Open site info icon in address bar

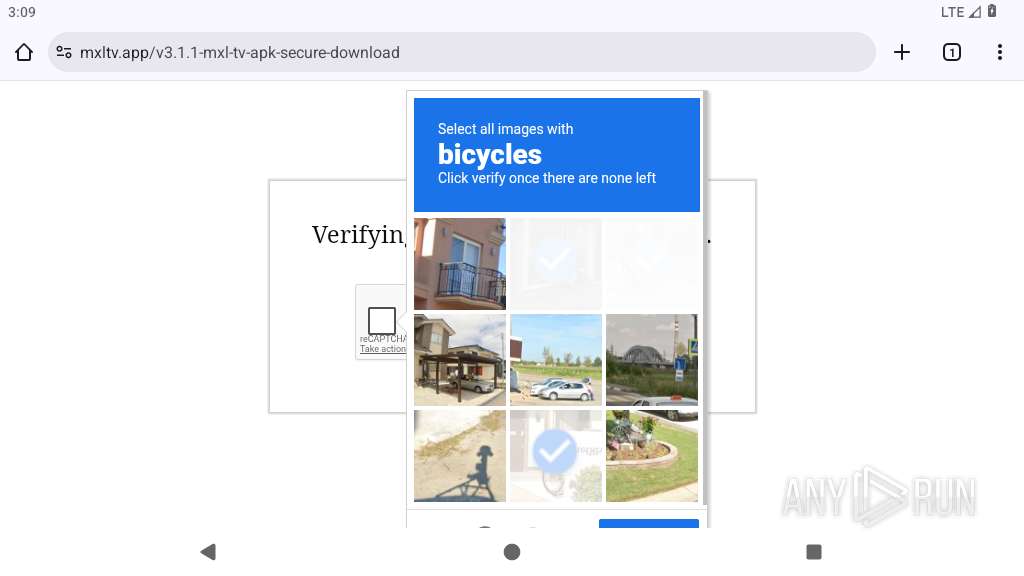point(63,52)
